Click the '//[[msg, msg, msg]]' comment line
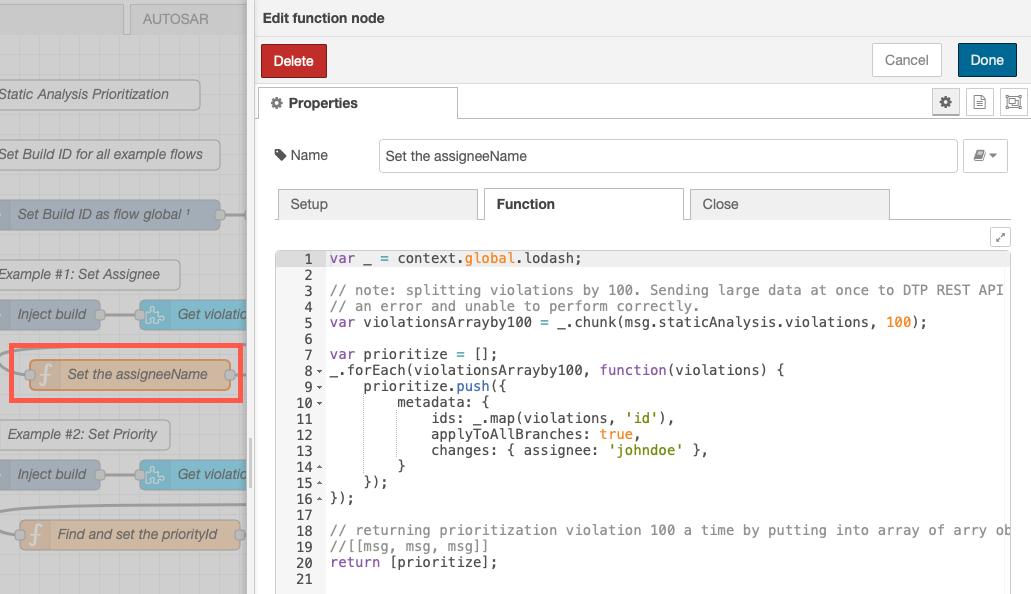The height and width of the screenshot is (594, 1031). click(x=409, y=547)
